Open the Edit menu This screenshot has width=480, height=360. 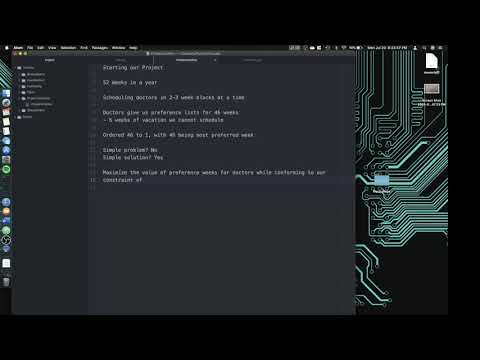click(x=40, y=48)
